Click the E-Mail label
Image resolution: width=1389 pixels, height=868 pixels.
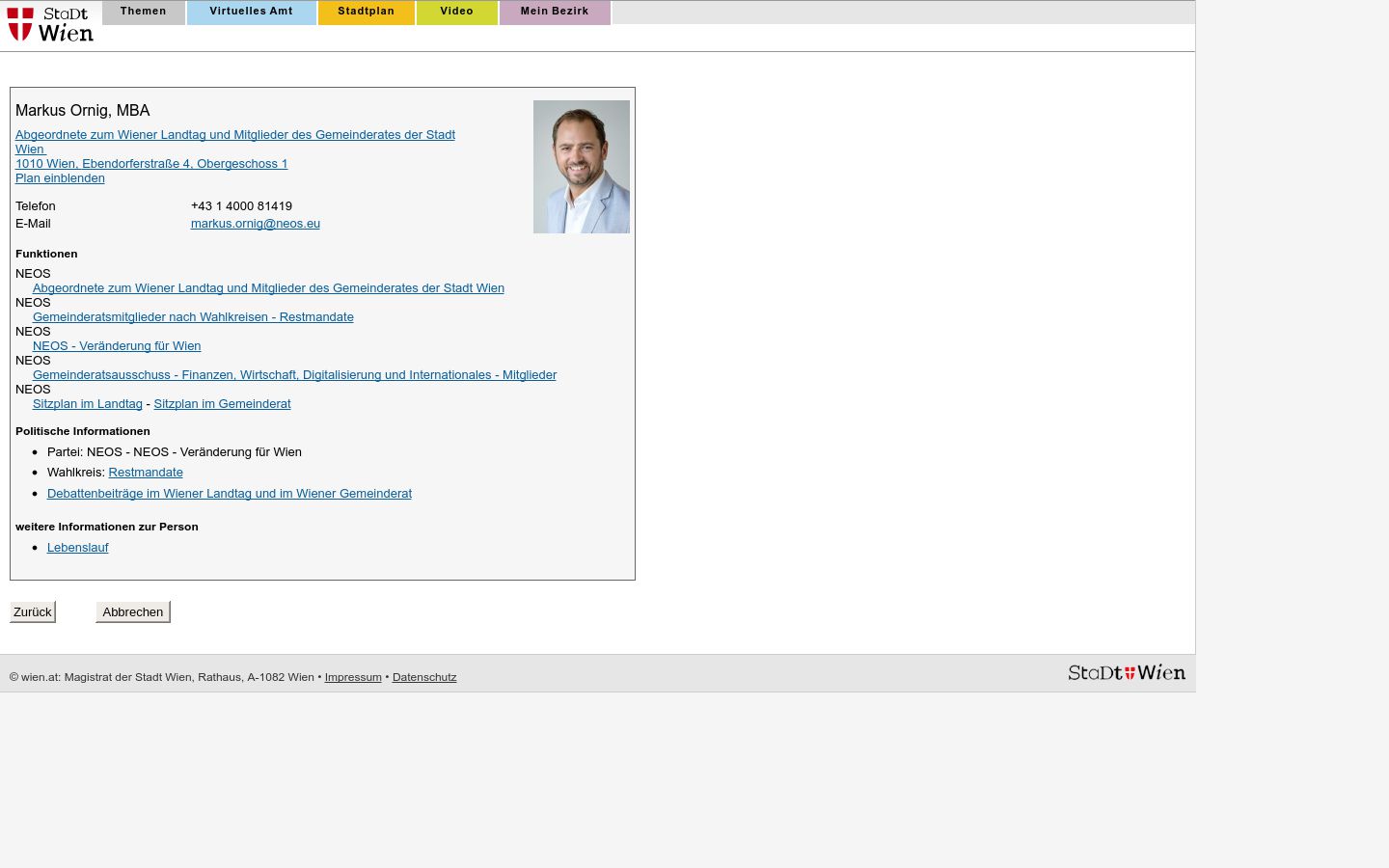tap(33, 224)
